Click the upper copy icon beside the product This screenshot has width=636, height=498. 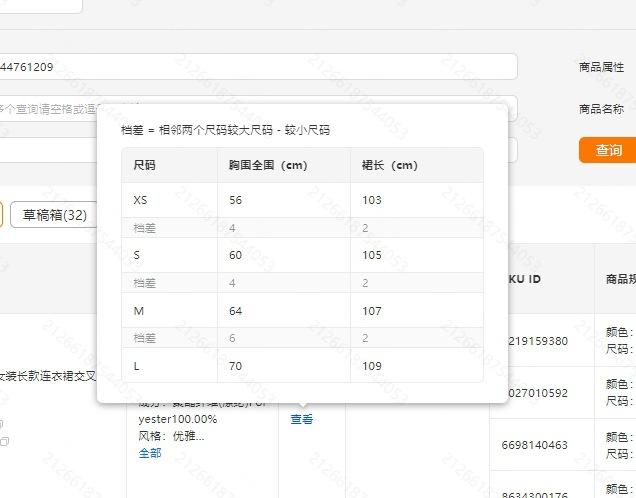tap(3, 423)
